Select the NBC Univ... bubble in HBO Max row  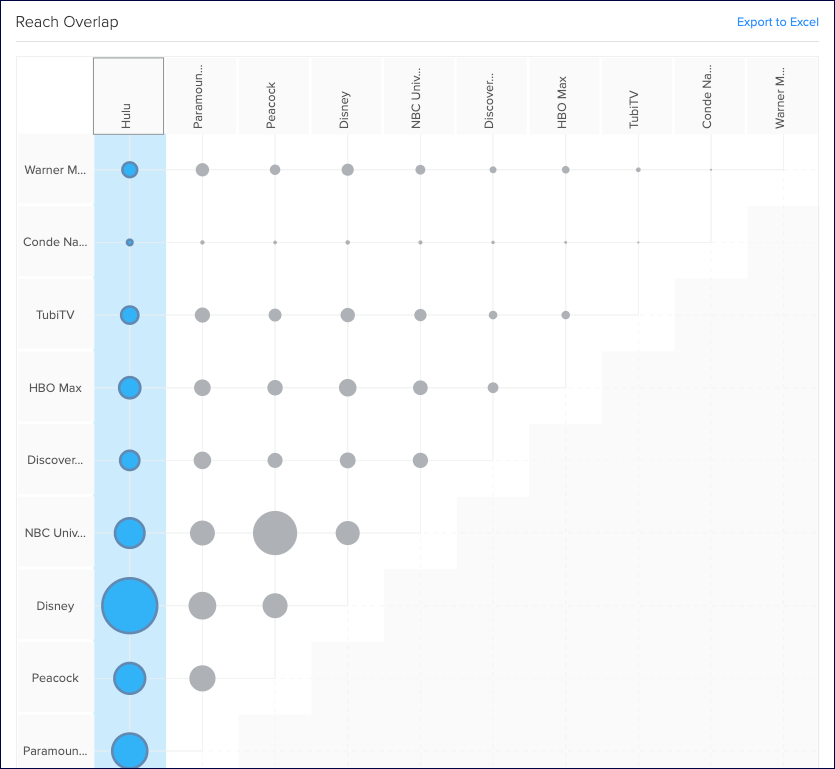[x=420, y=388]
